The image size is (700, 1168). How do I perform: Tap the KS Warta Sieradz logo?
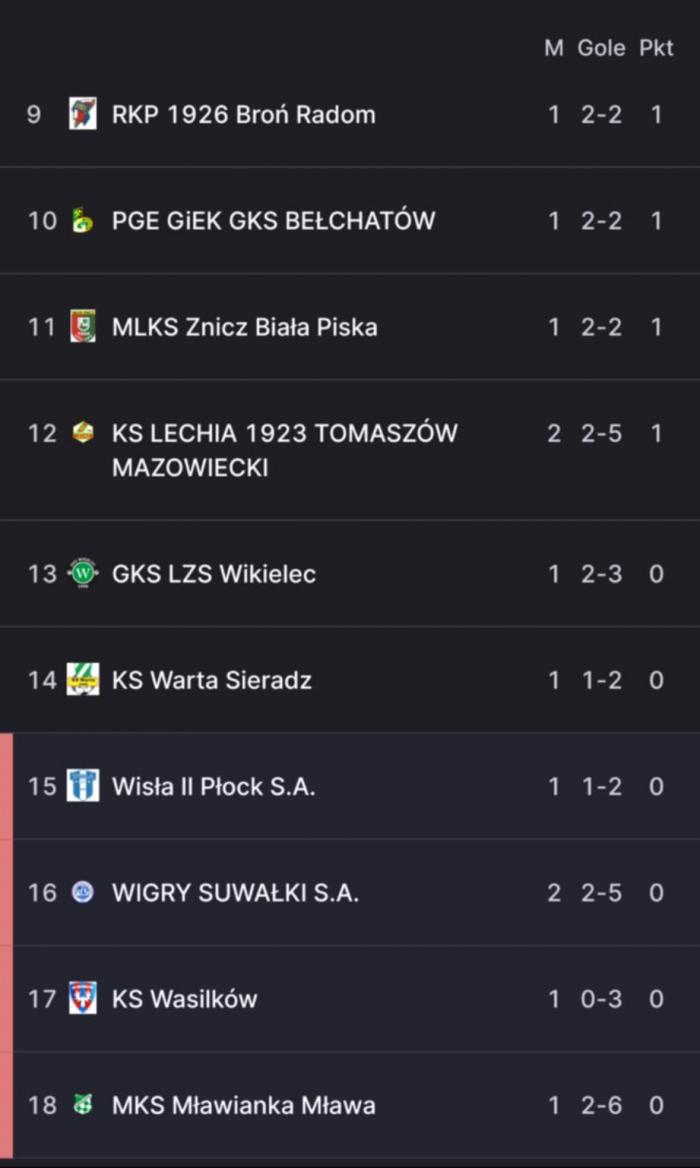tap(83, 680)
